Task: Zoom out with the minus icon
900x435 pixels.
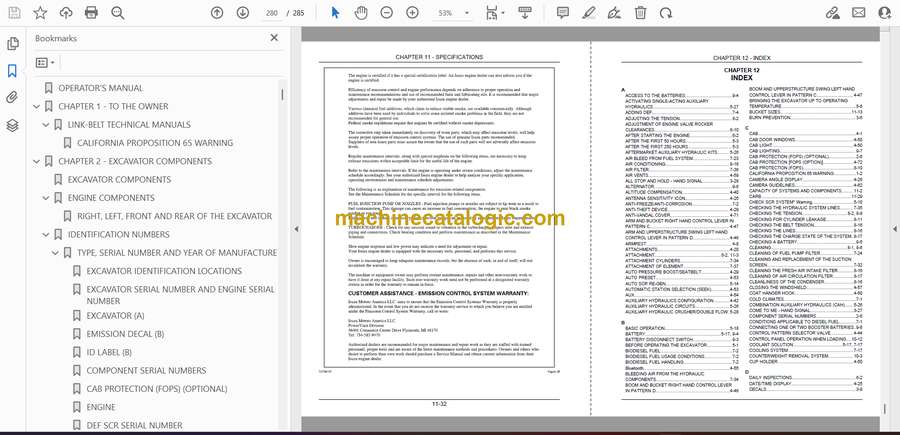Action: pos(387,13)
